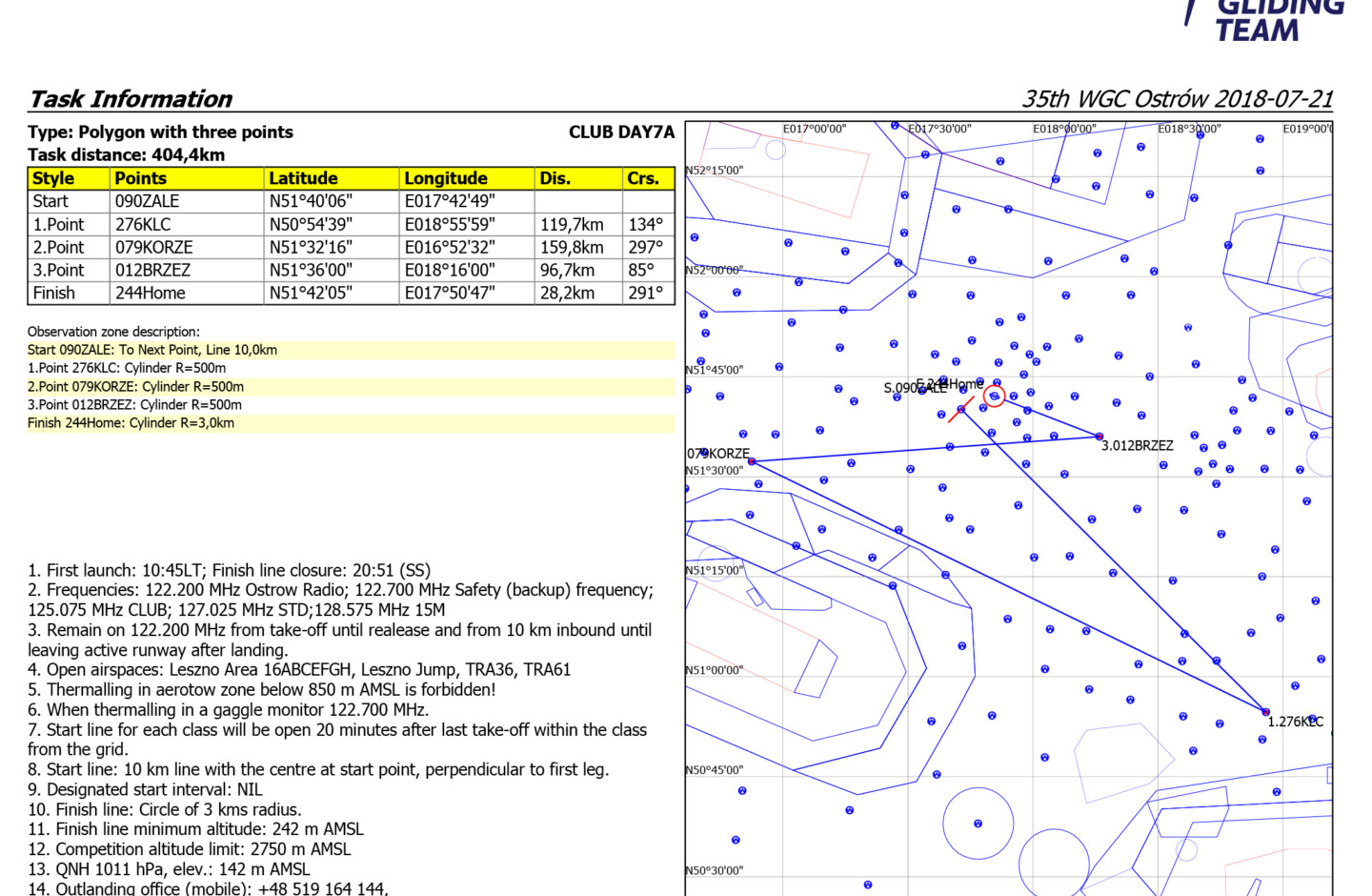Click the red finish circle near Home
The height and width of the screenshot is (896, 1372).
coord(994,396)
